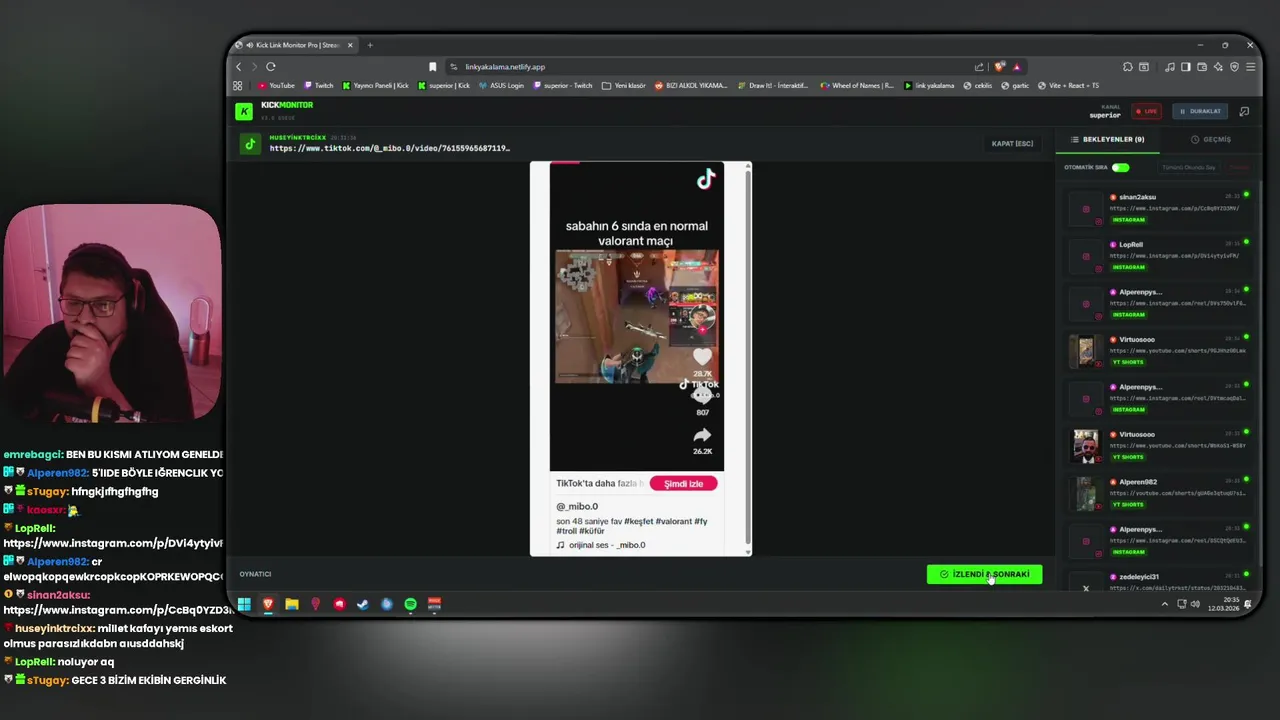Switch to the BEKLEYENLER (9) tab
Screen dimensions: 1280x720
coord(1108,140)
